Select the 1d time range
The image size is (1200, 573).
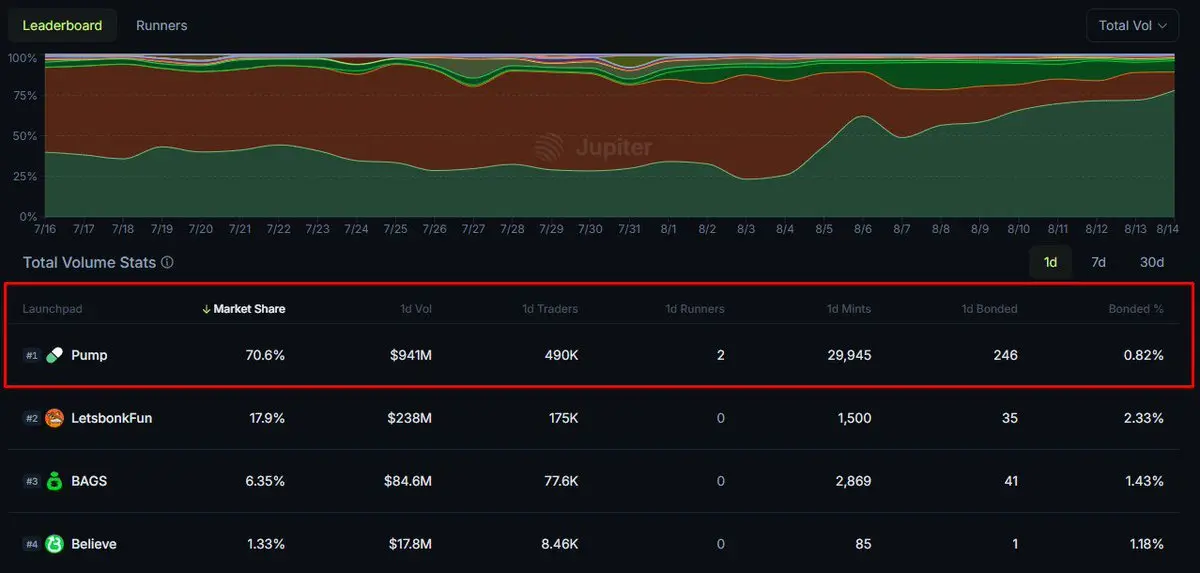click(1050, 262)
